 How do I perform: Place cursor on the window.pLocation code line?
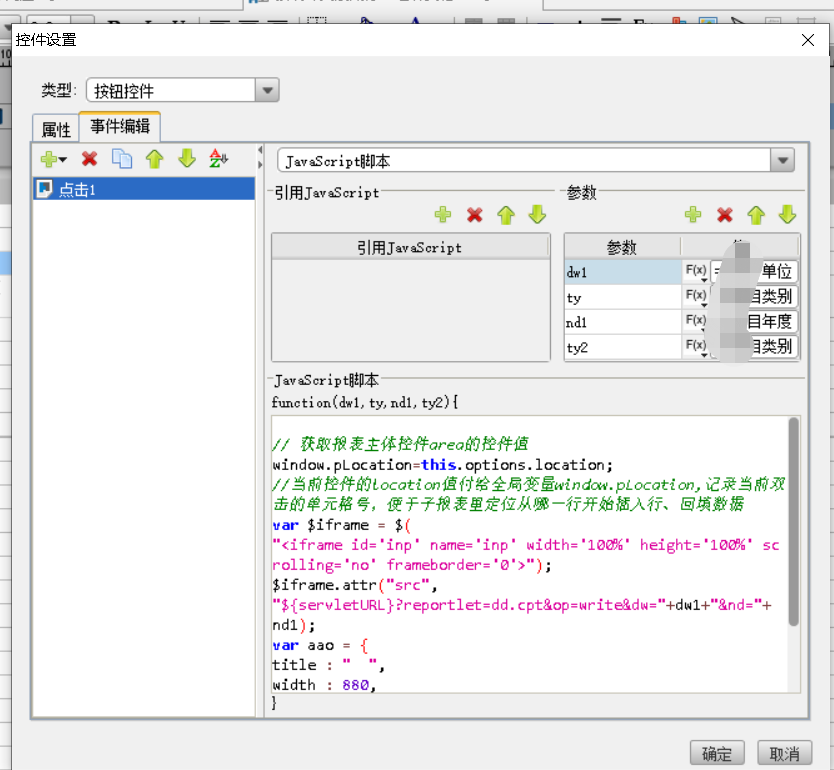pyautogui.click(x=443, y=465)
